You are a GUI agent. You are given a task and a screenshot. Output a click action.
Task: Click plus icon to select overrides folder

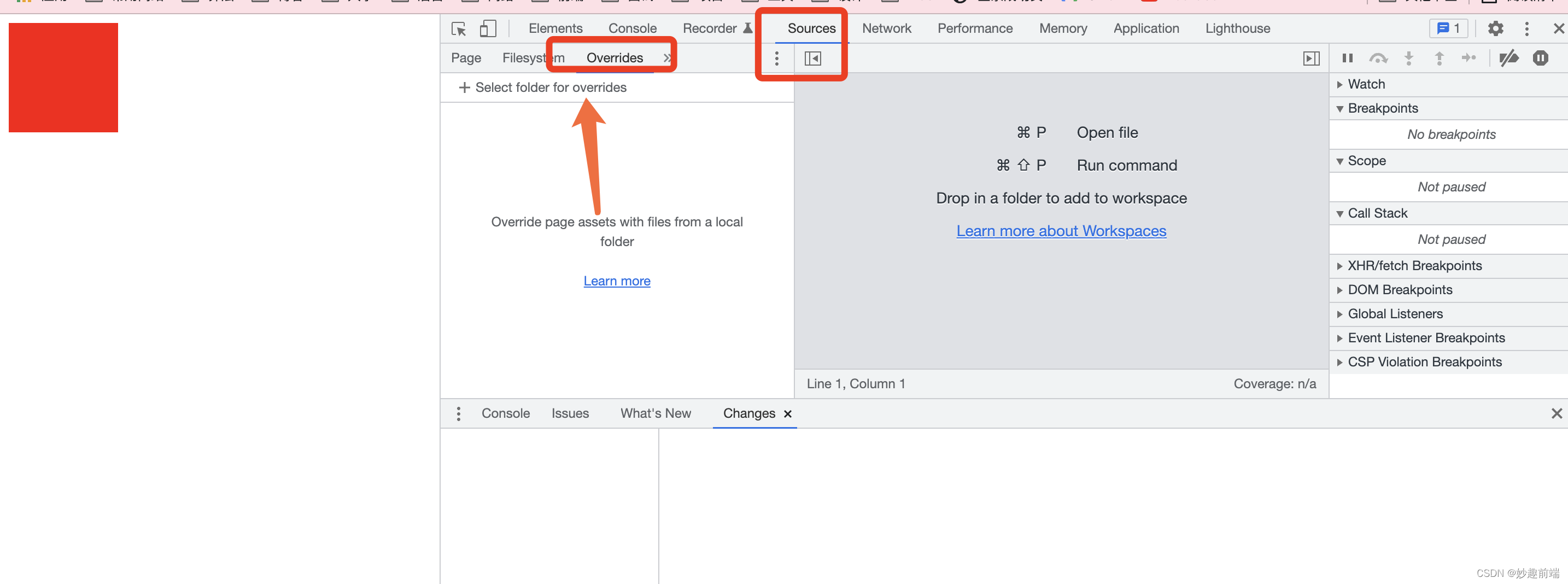point(464,87)
